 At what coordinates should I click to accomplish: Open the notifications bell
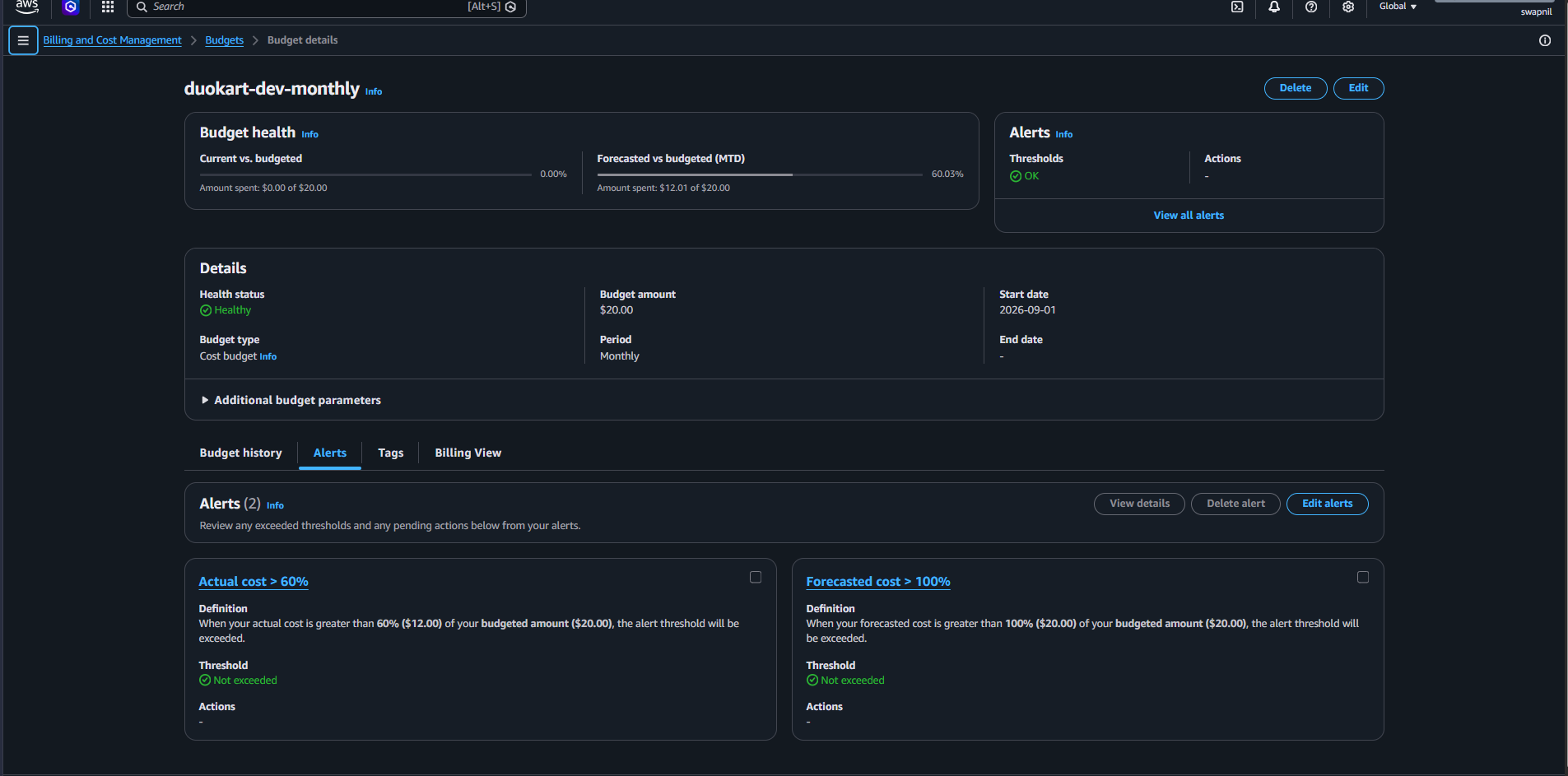[1274, 7]
